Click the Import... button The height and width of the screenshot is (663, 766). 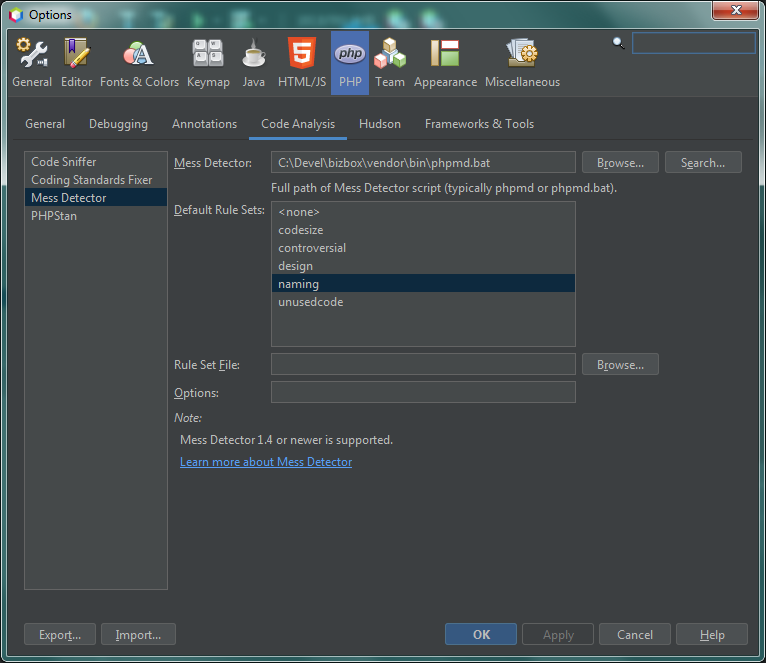click(x=138, y=634)
